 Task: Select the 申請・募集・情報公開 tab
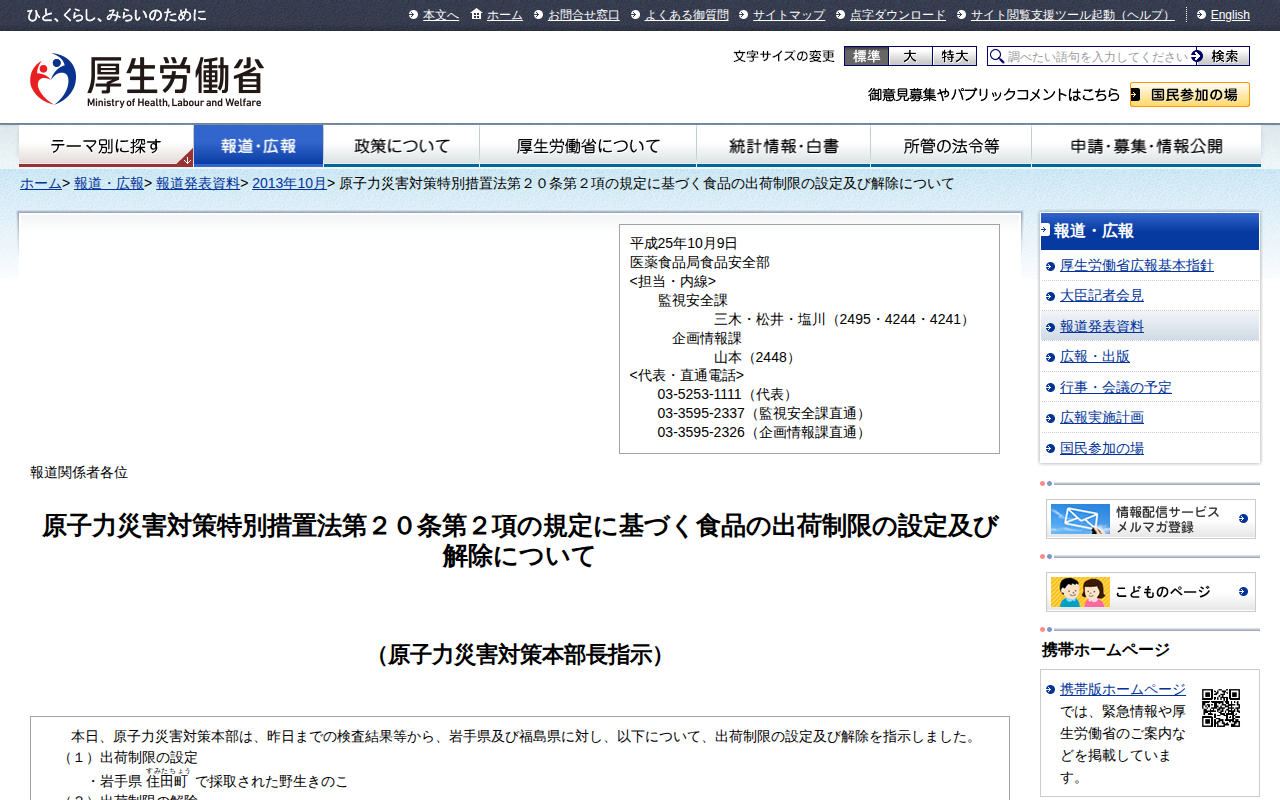click(1146, 146)
